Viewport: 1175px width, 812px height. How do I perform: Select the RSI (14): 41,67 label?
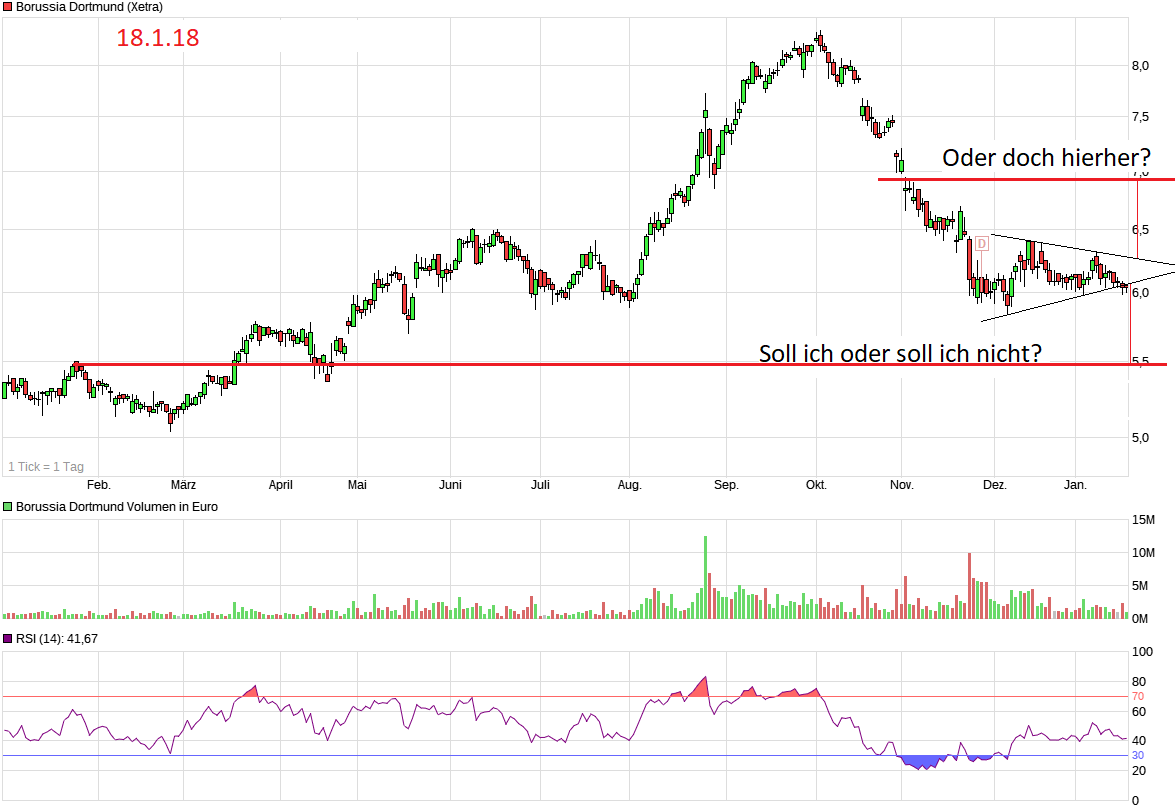[x=57, y=639]
